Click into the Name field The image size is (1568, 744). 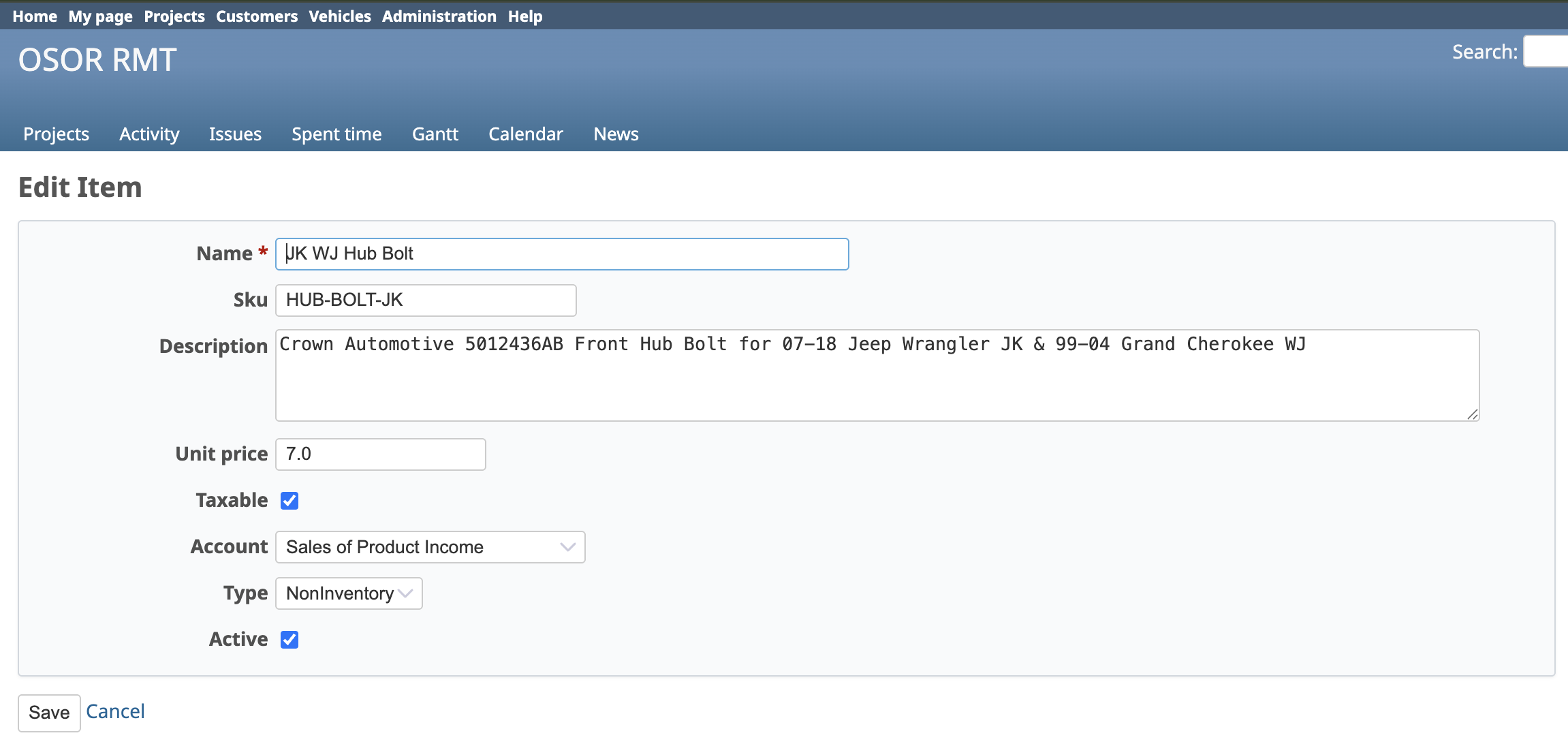pos(562,254)
